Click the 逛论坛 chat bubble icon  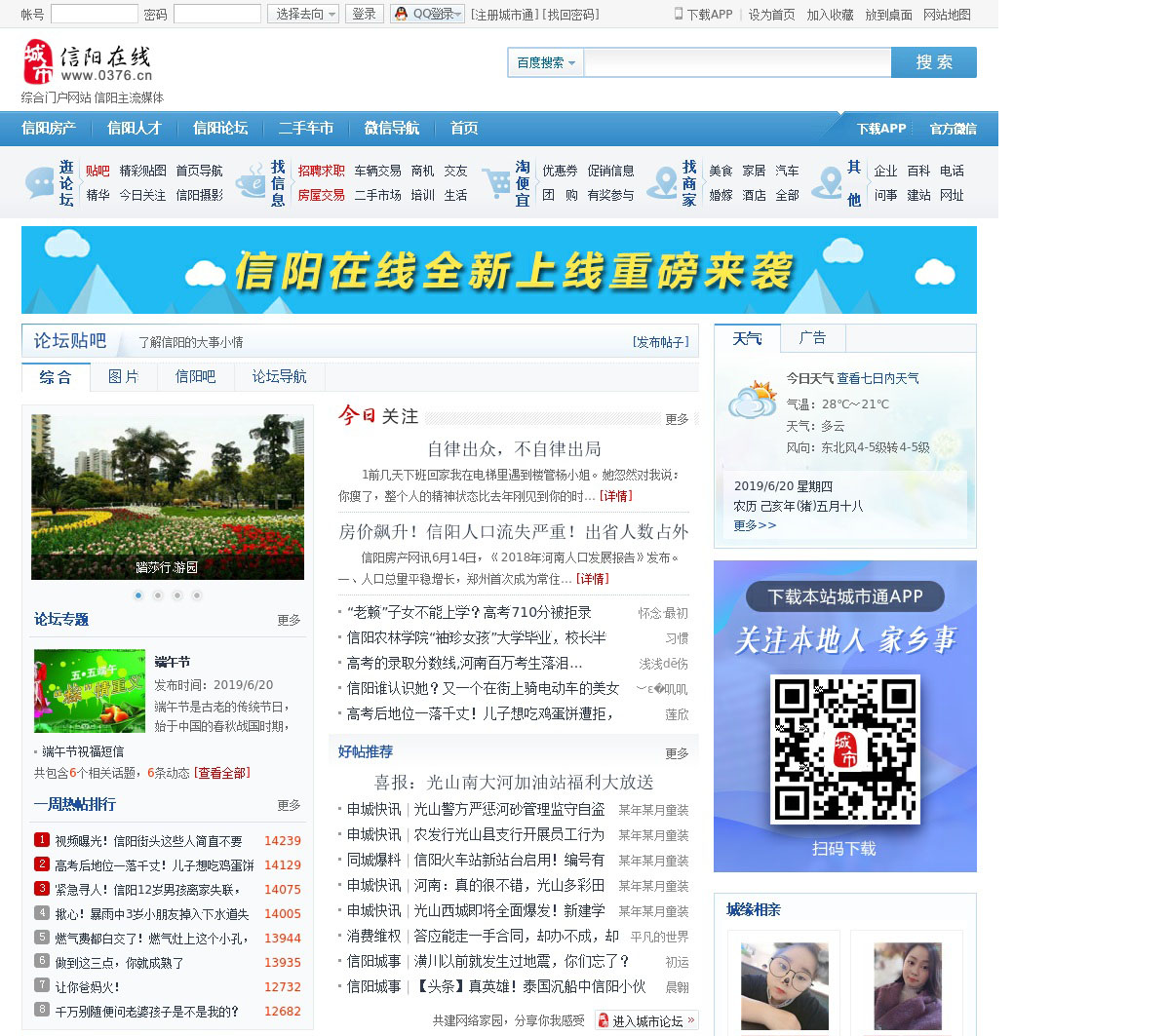tap(40, 182)
